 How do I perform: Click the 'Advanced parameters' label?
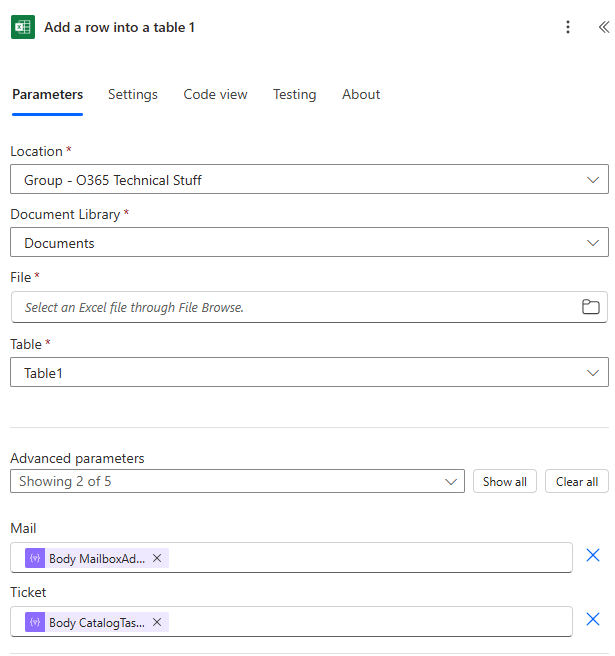click(x=77, y=459)
